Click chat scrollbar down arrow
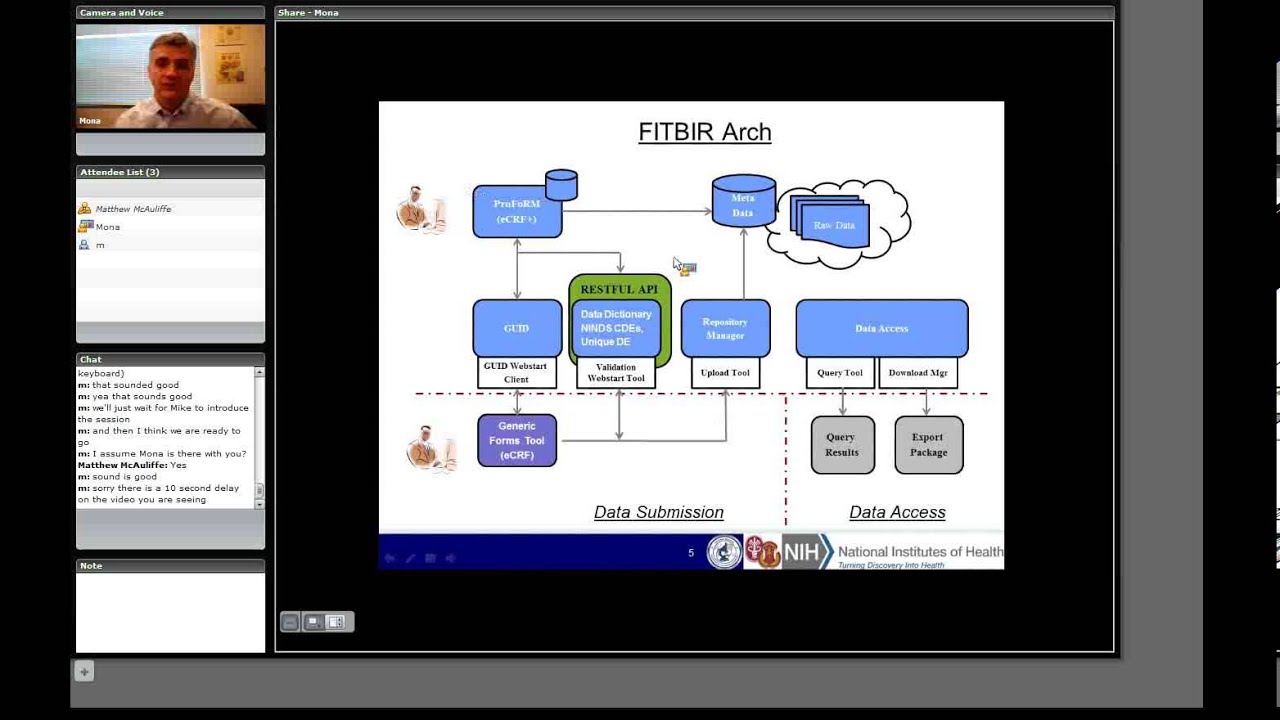Image resolution: width=1280 pixels, height=720 pixels. click(259, 504)
